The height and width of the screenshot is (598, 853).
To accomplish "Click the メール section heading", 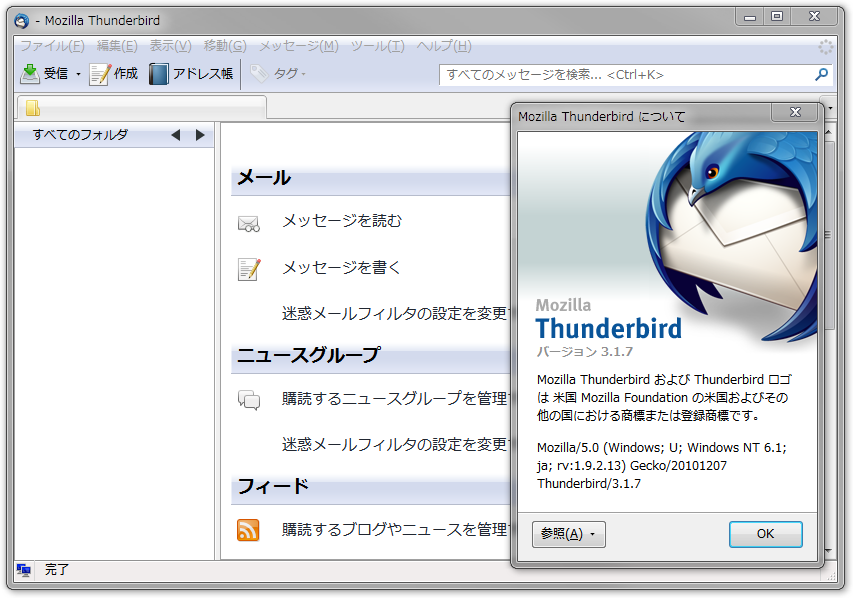I will (x=264, y=177).
